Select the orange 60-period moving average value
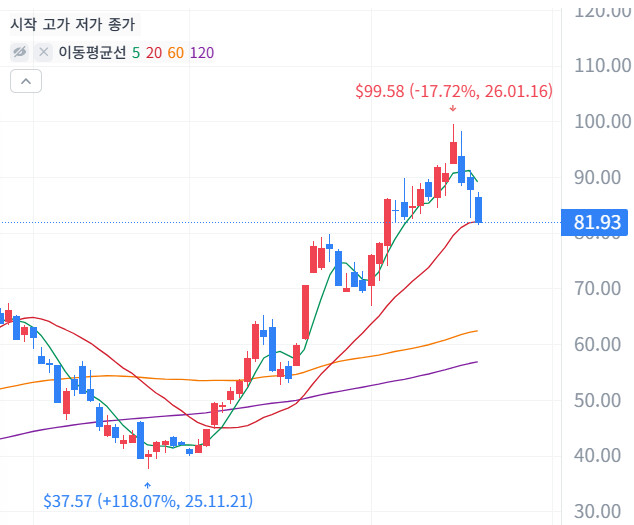 click(175, 53)
